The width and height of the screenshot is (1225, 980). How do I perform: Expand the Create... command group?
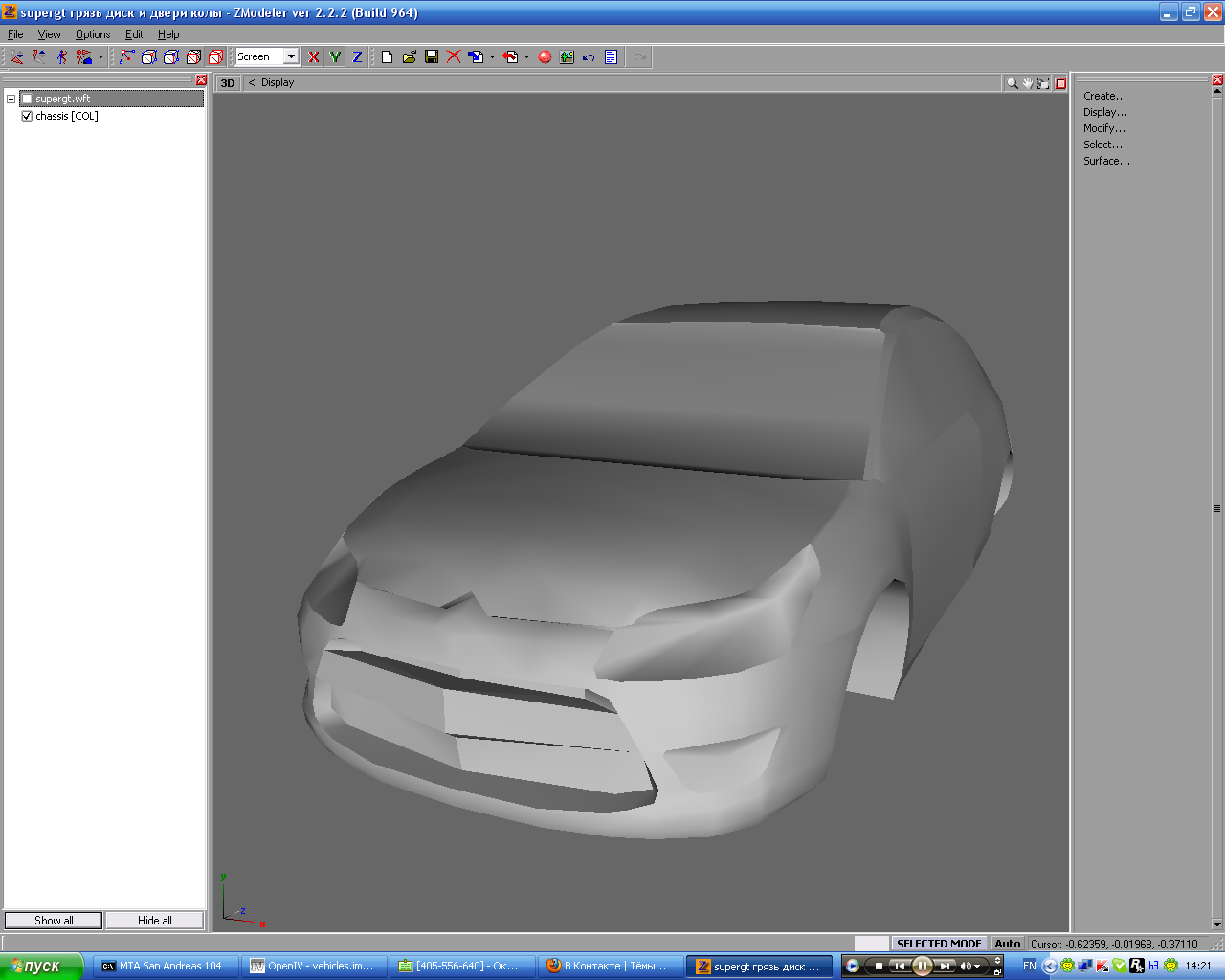[1104, 96]
